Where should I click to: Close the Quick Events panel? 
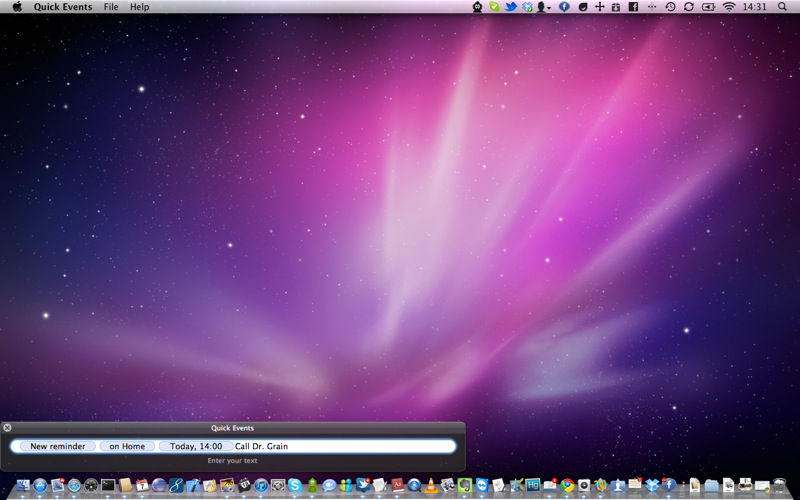point(7,428)
